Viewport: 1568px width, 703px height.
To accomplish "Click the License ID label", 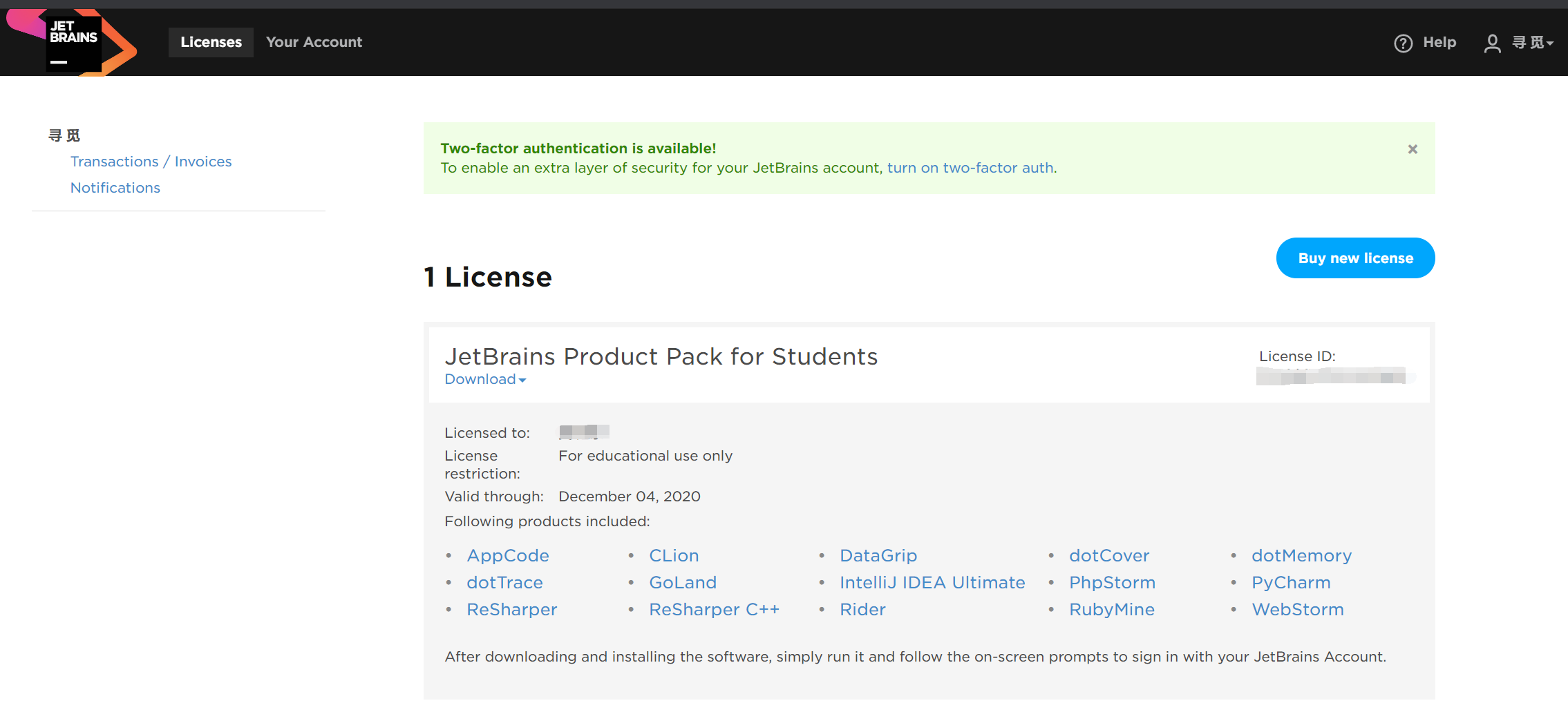I will (1297, 356).
